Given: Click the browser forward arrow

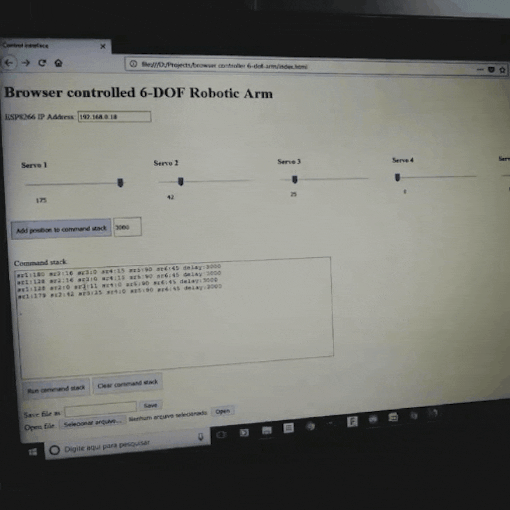Looking at the screenshot, I should click(26, 63).
